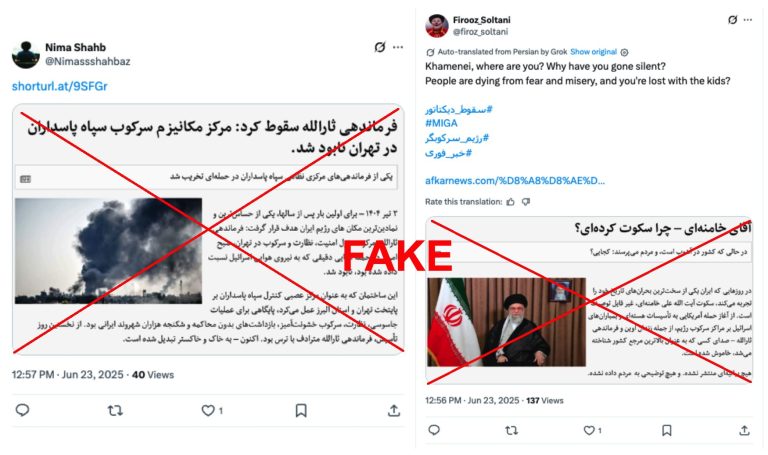Click Show original translation link
The height and width of the screenshot is (455, 768).
tap(593, 52)
